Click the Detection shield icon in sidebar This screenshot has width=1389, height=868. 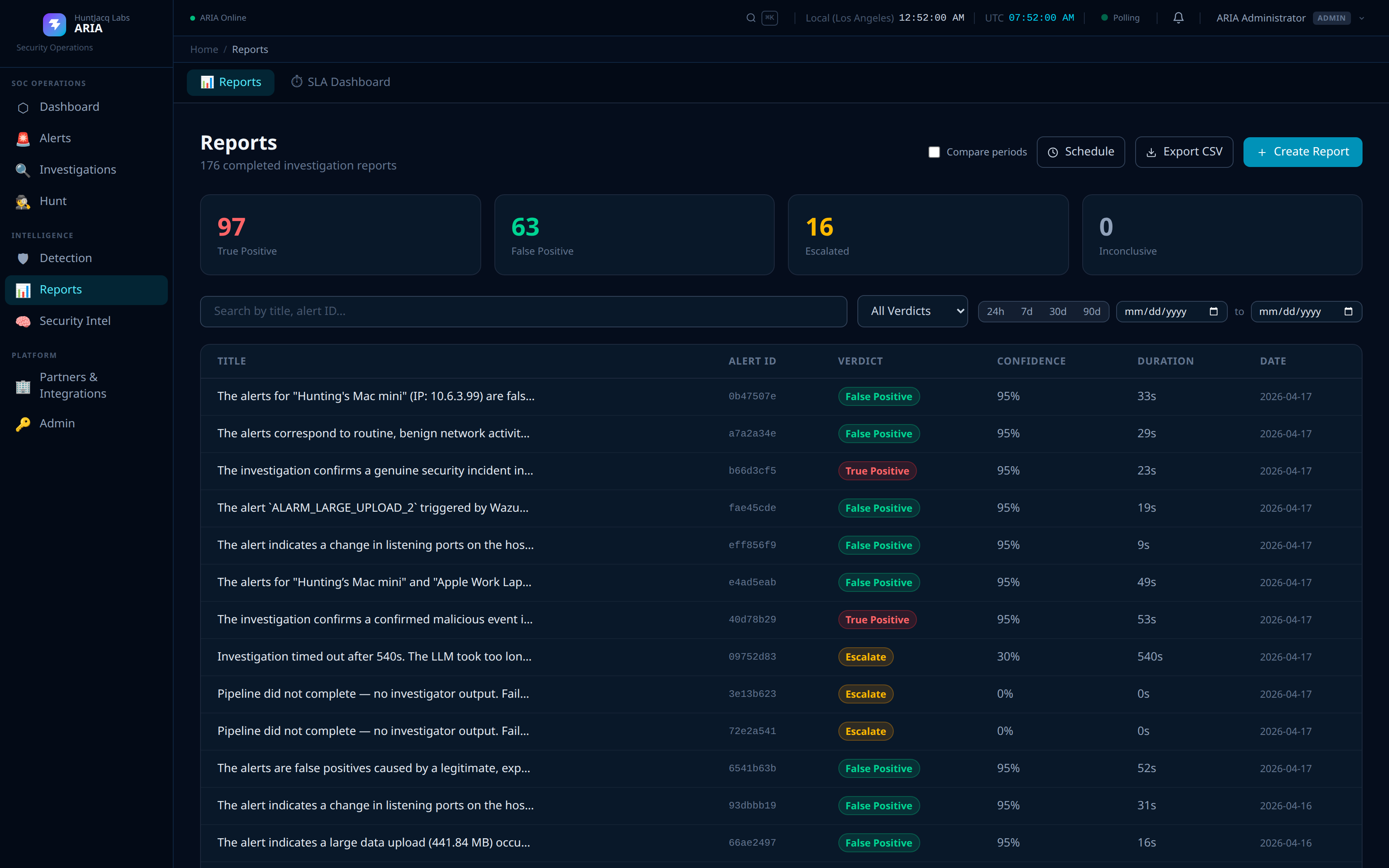click(x=23, y=258)
